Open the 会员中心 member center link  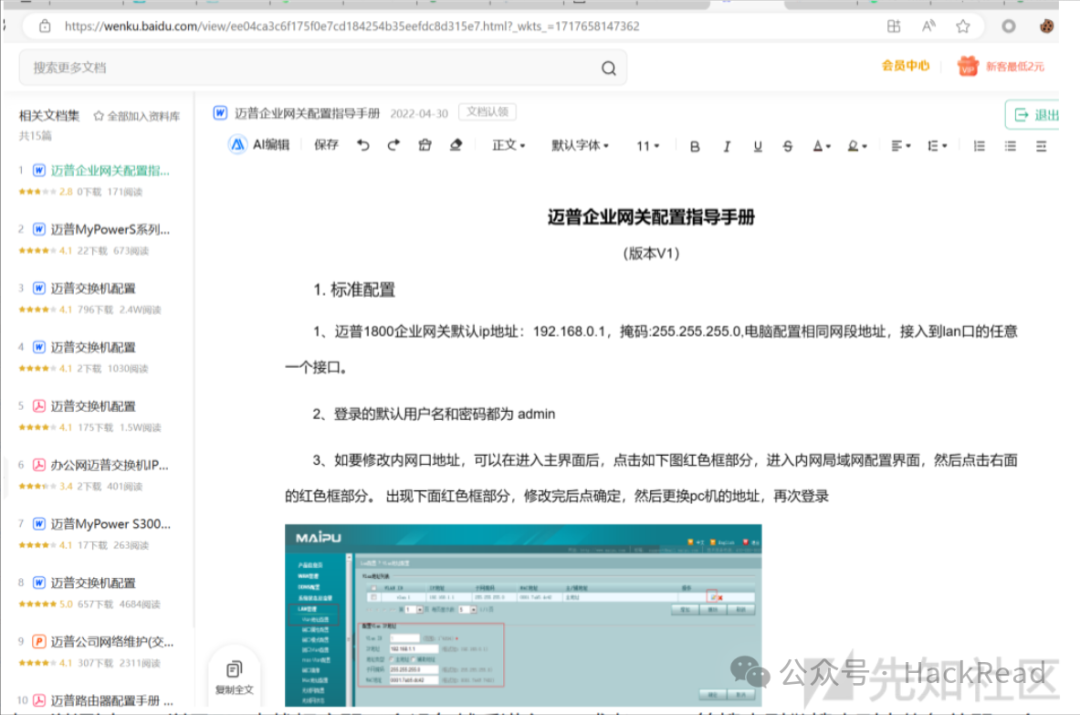coord(905,66)
